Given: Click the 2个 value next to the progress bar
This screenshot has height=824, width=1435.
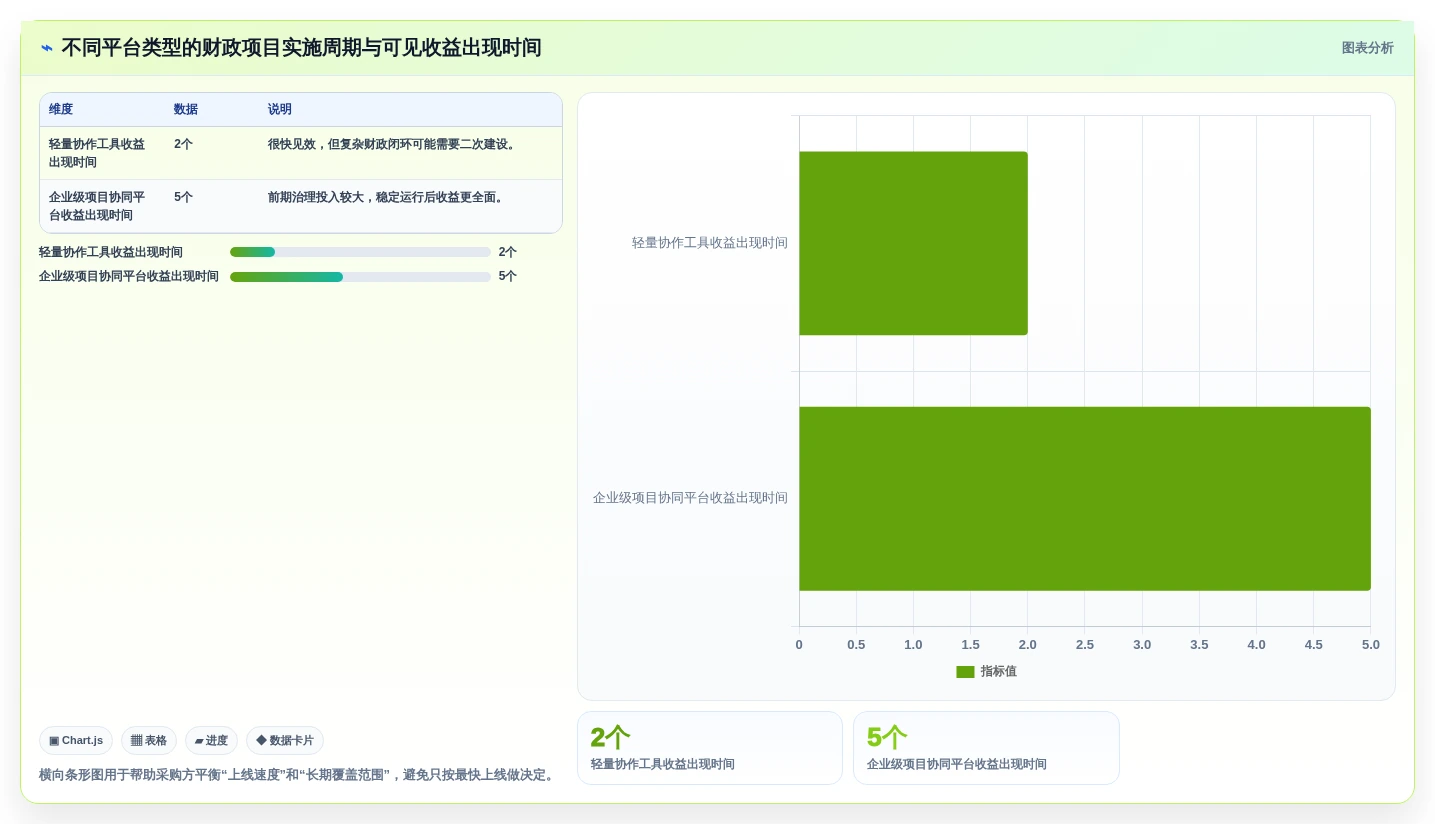Looking at the screenshot, I should point(508,252).
